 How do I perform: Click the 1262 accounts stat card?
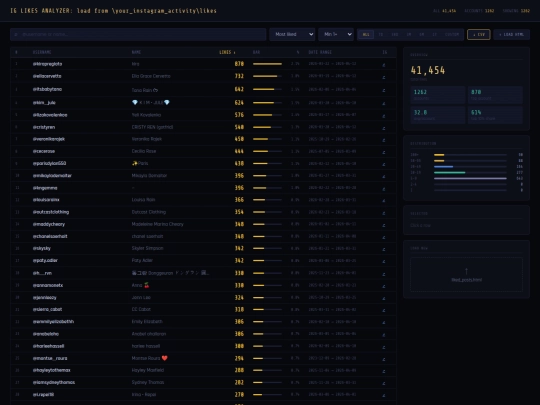coord(437,95)
